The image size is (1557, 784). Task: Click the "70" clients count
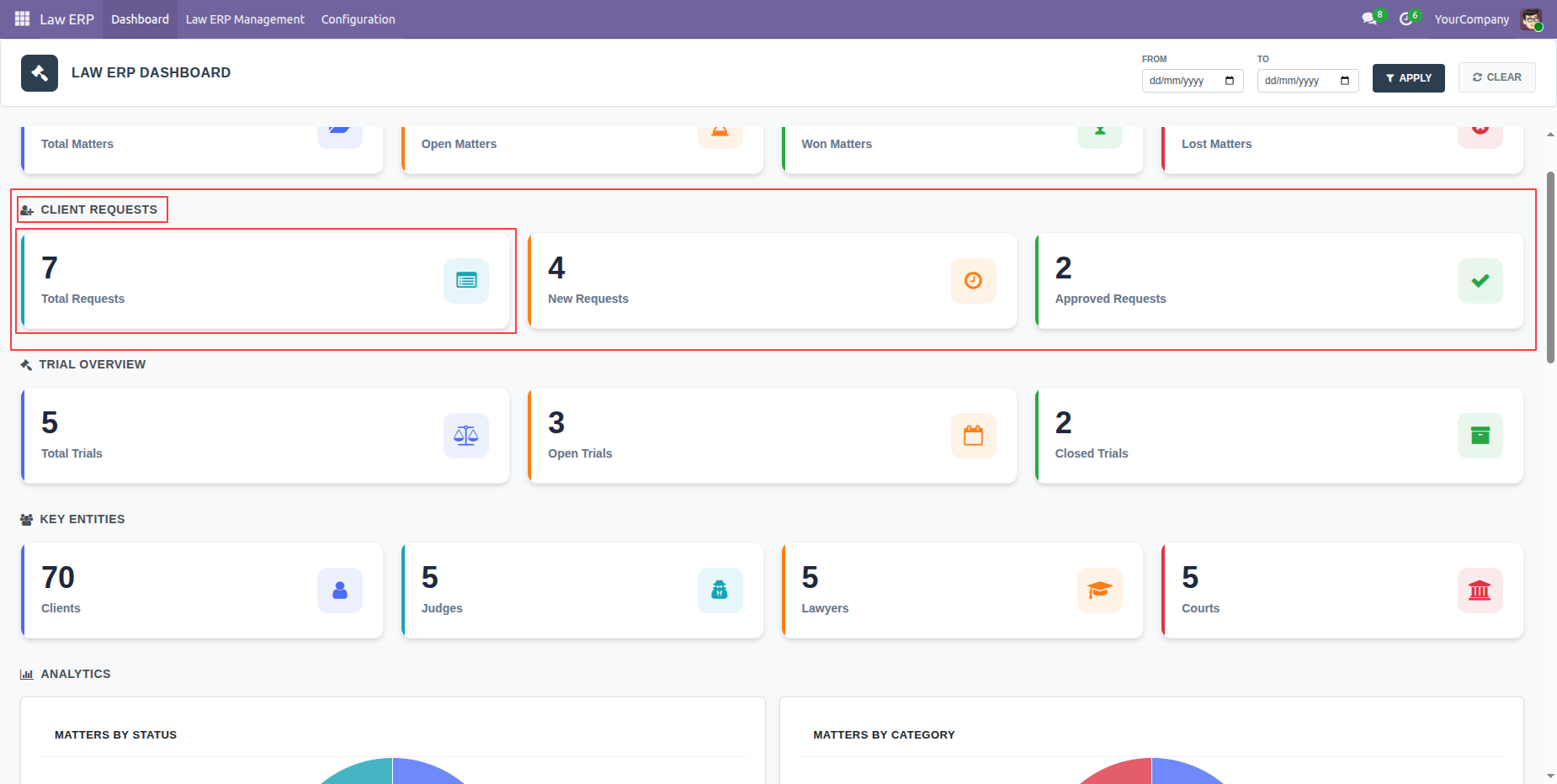pyautogui.click(x=58, y=578)
